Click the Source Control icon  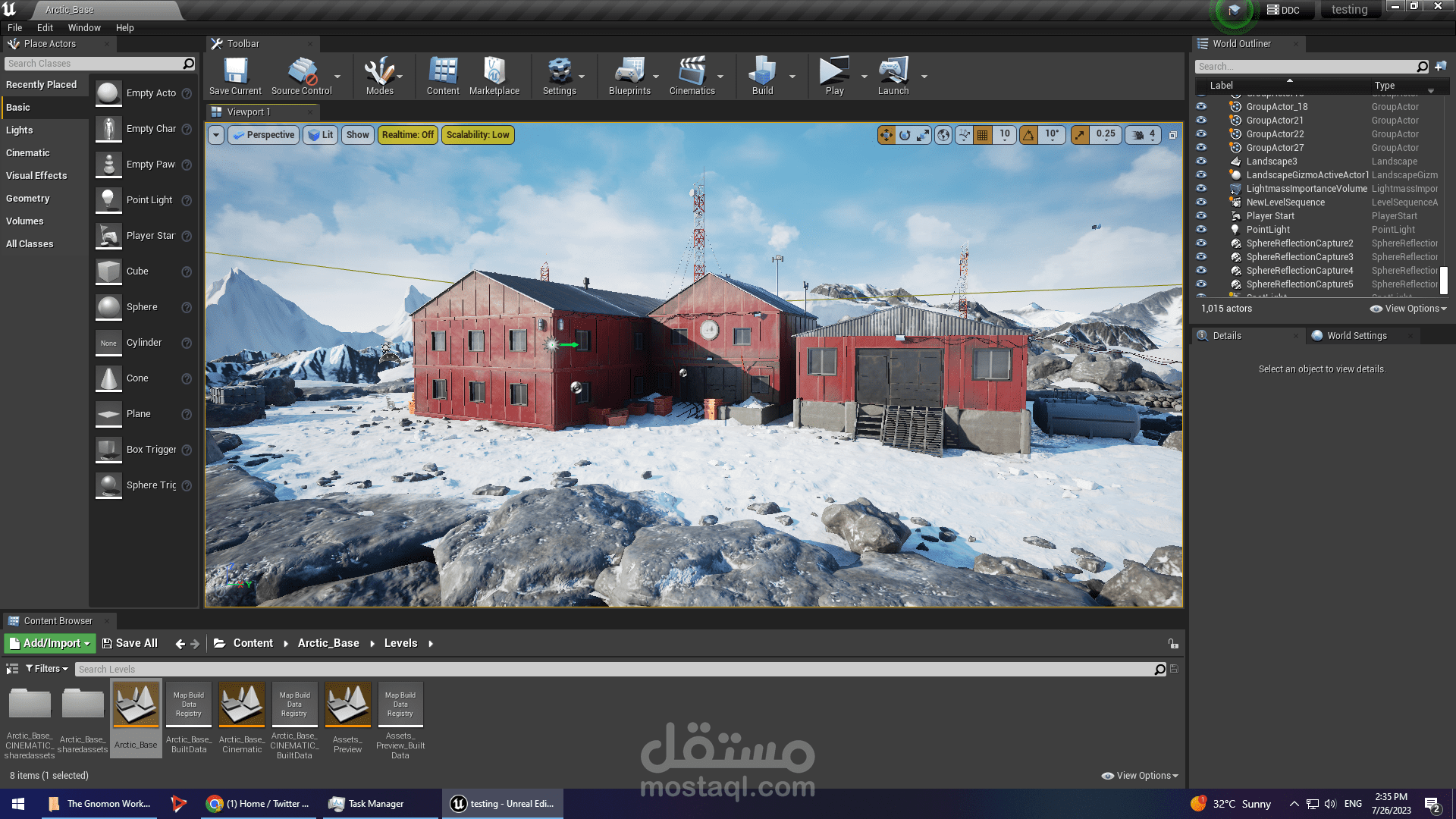point(301,75)
